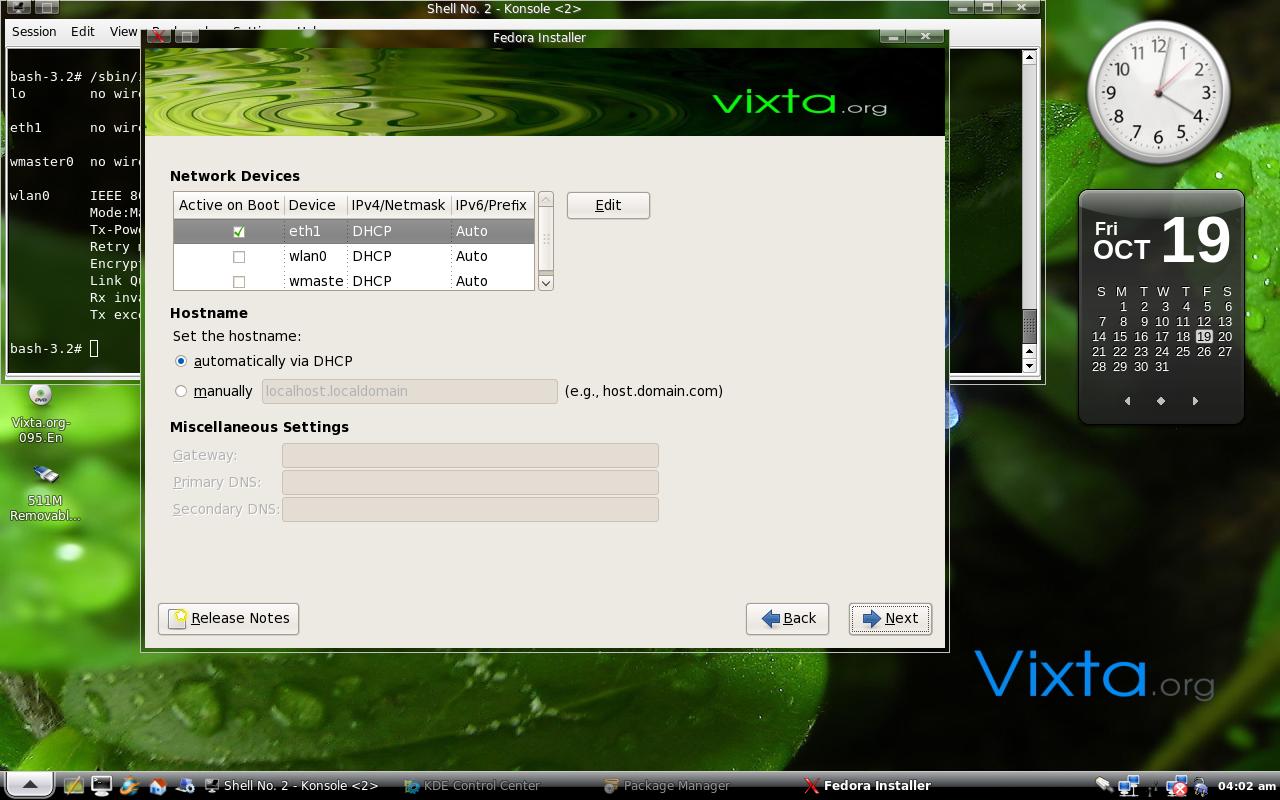
Task: Select the eth1 device row
Action: pos(354,231)
